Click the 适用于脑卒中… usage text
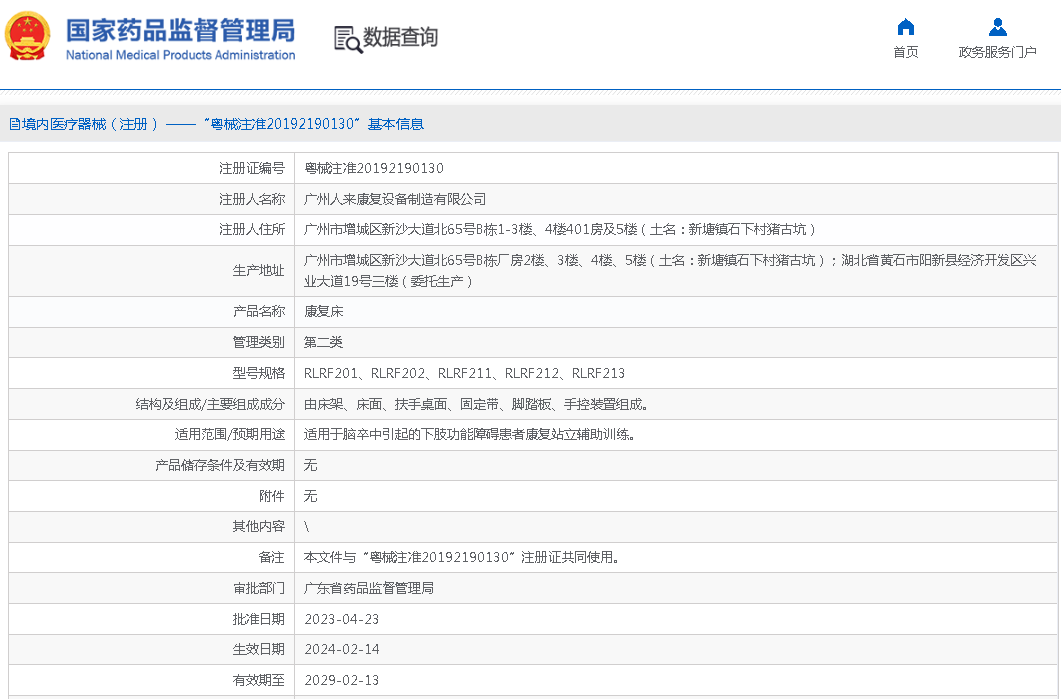 click(x=470, y=434)
